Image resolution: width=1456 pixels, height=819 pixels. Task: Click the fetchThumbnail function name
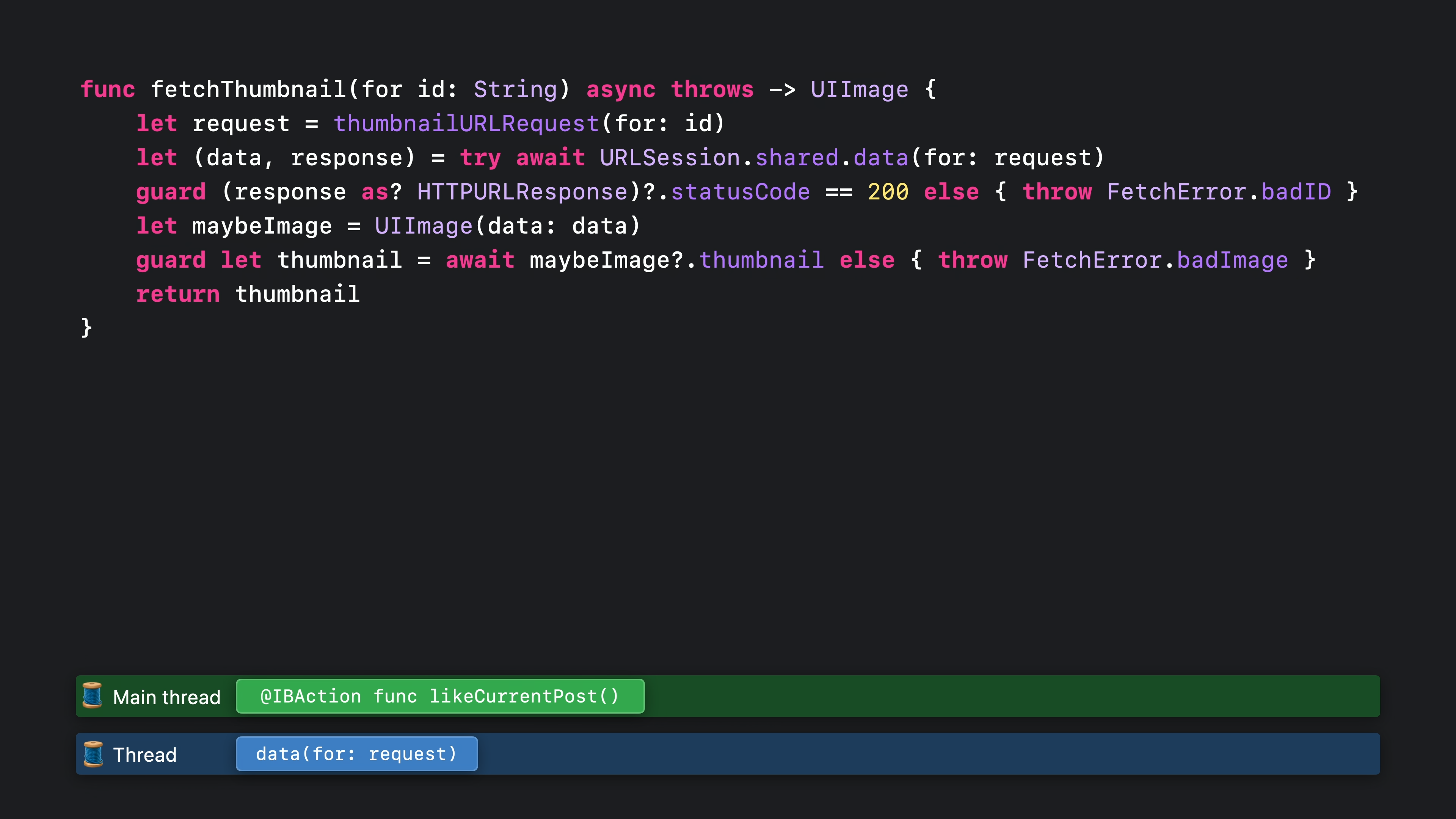pos(248,89)
